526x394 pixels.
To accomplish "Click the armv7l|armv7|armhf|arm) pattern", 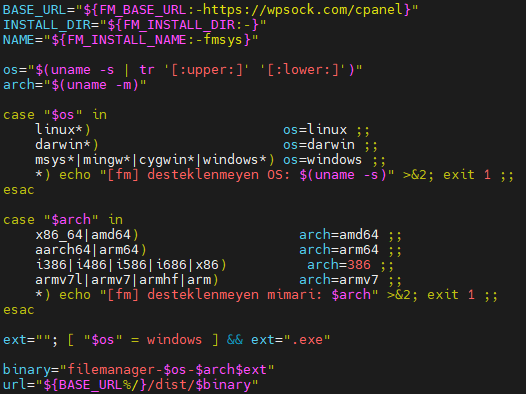I will [127, 280].
